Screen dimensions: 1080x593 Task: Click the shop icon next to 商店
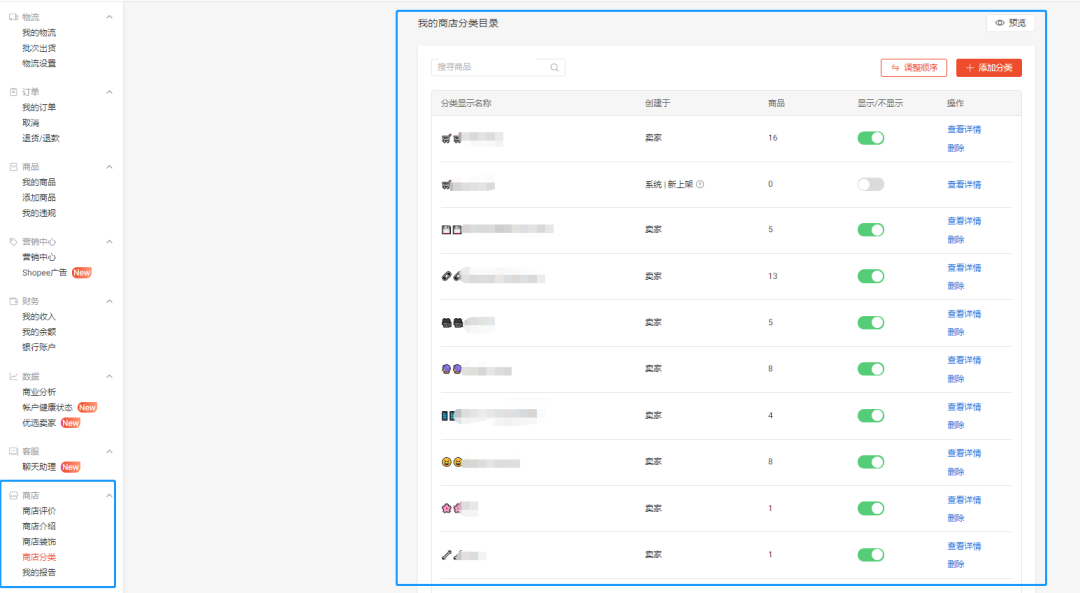[13, 496]
